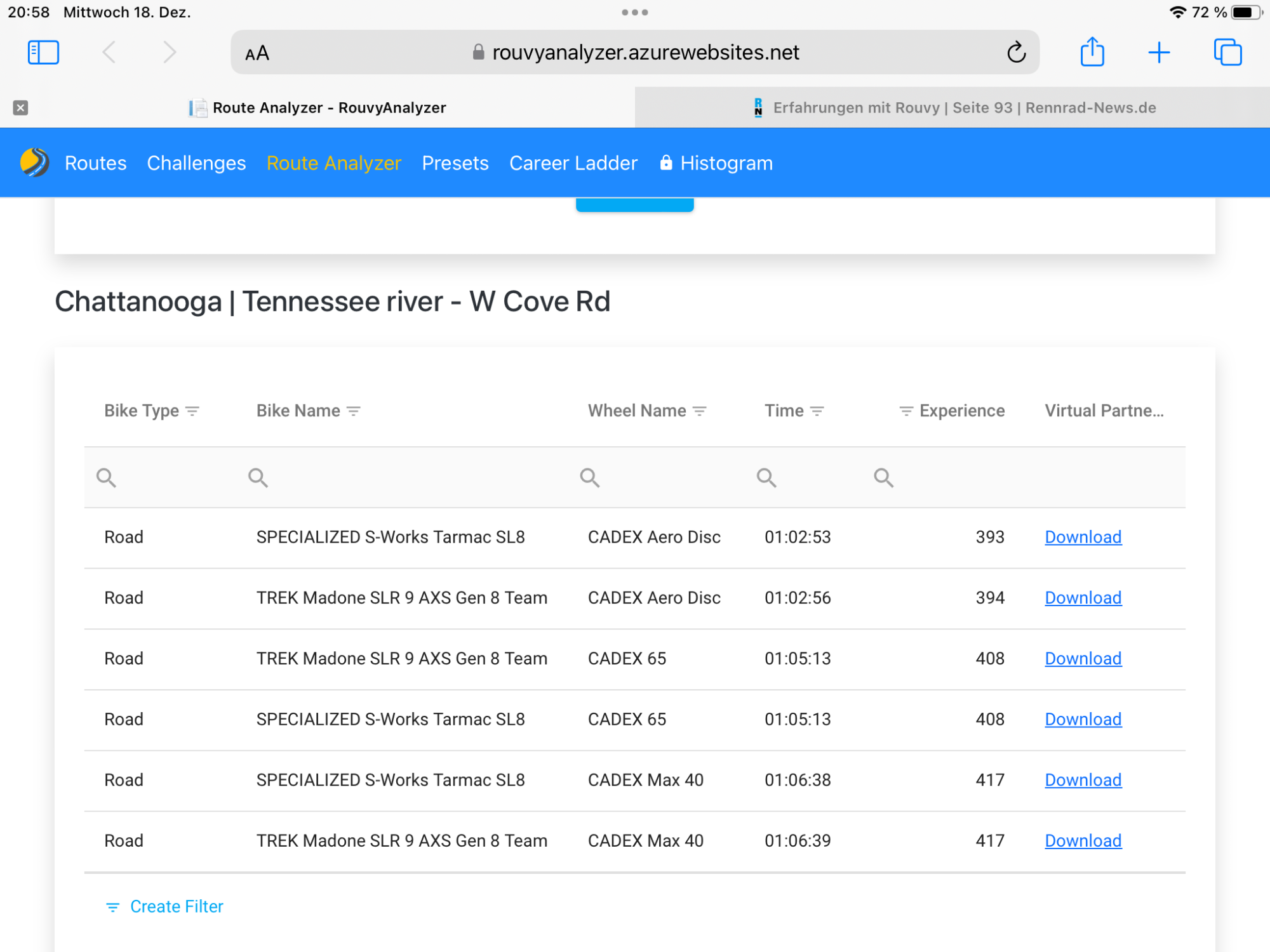Select TREK Madone bike in 01:05:13 row

coord(402,659)
